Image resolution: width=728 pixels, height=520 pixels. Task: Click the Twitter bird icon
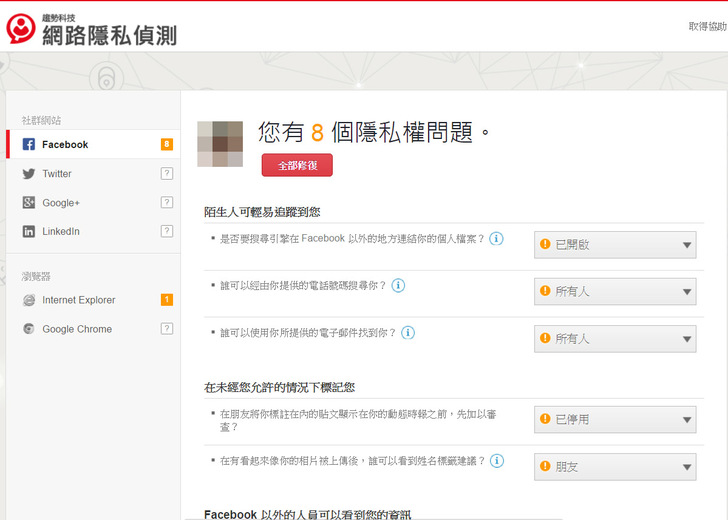(29, 174)
